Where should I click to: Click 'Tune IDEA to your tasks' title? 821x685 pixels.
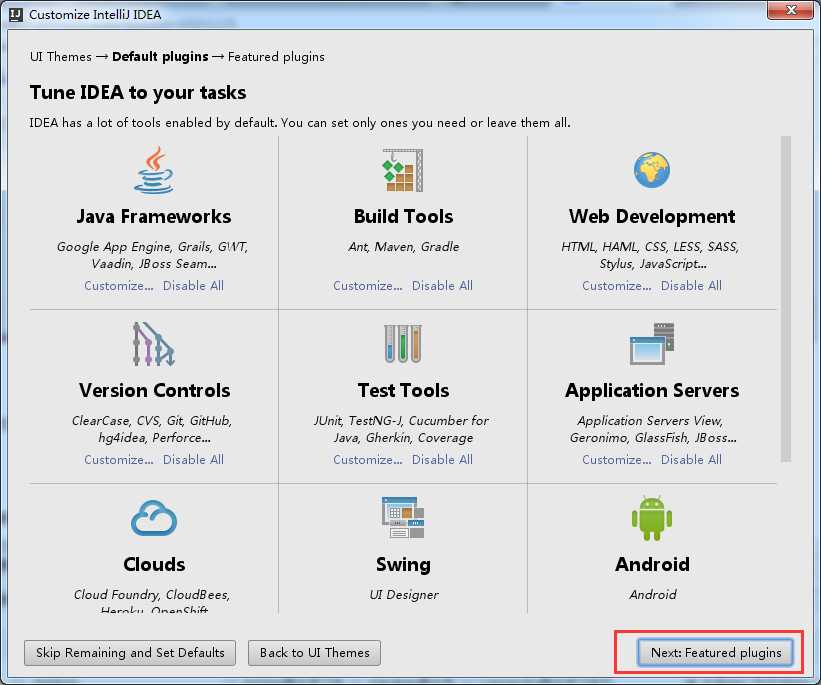[138, 92]
